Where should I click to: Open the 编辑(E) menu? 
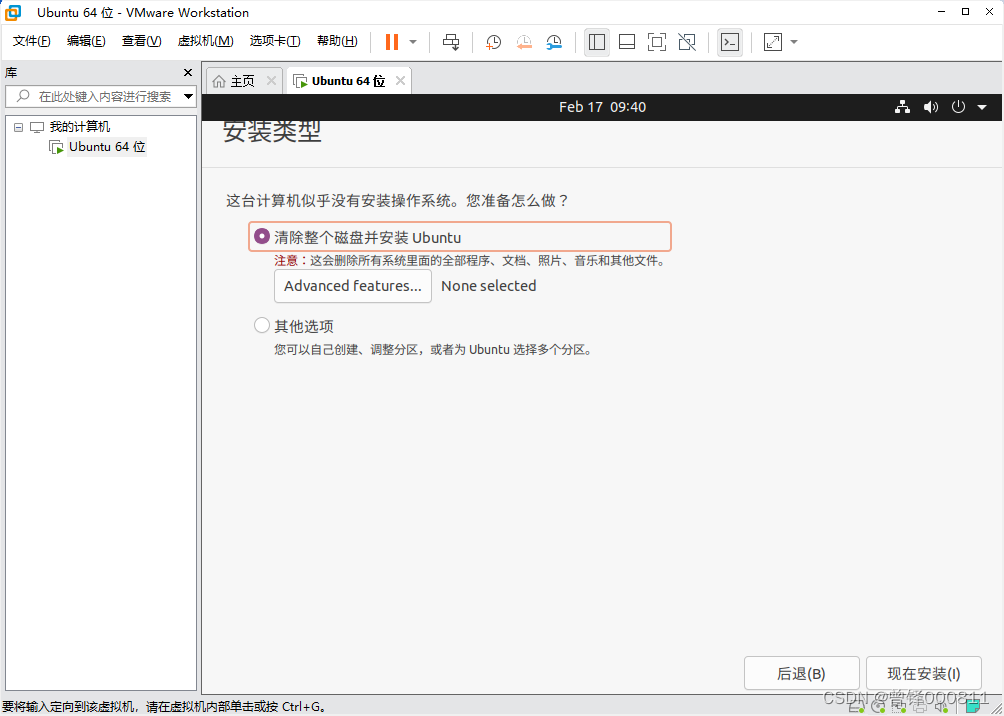[86, 42]
